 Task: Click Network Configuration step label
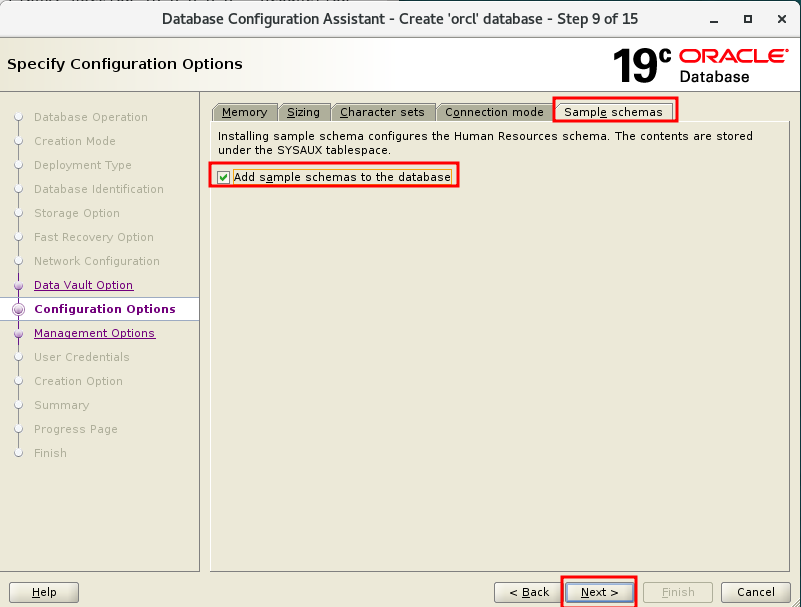coord(97,261)
